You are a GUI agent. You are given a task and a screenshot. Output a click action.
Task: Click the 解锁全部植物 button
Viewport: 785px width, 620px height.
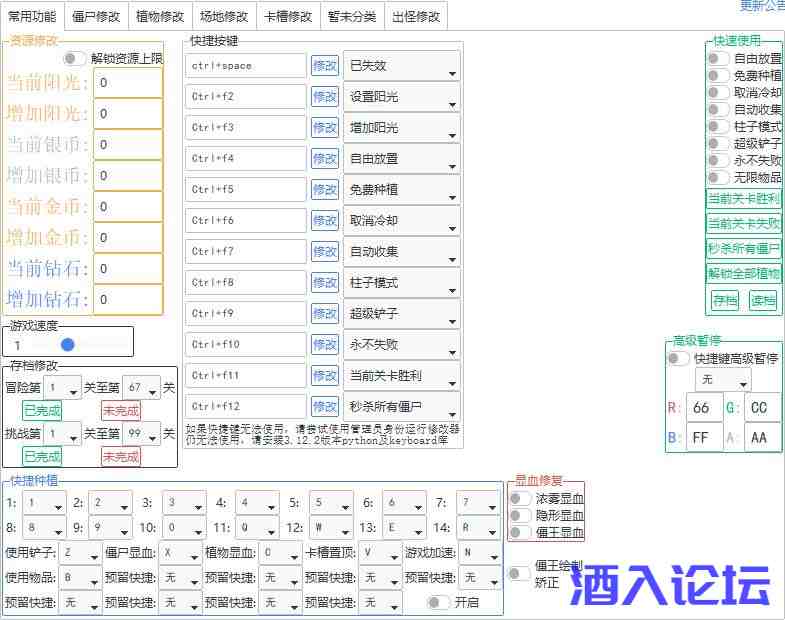point(744,274)
